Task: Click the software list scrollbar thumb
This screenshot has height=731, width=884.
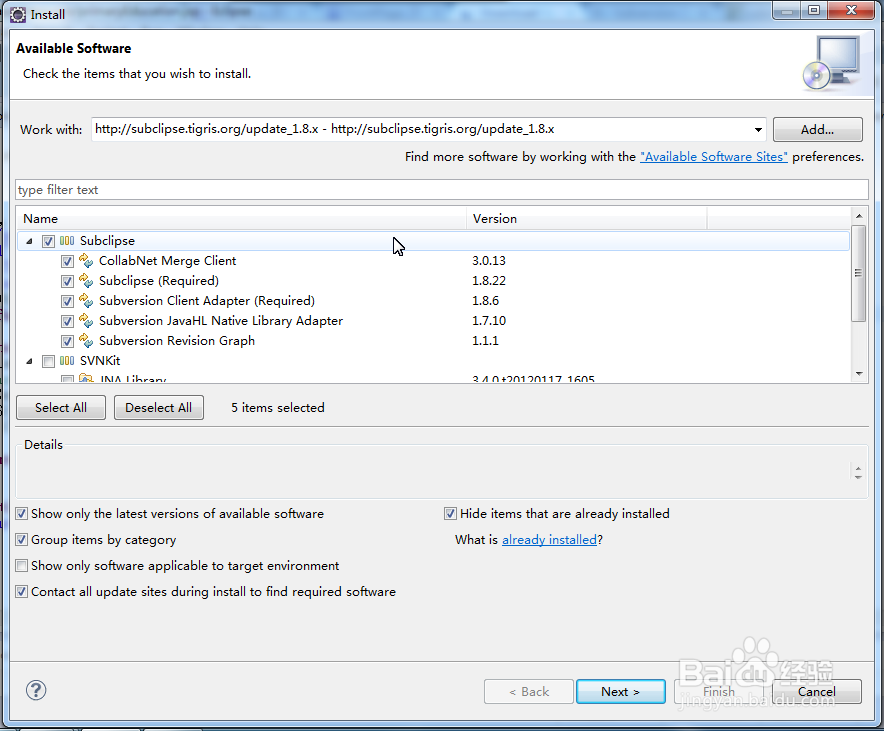Action: point(859,273)
